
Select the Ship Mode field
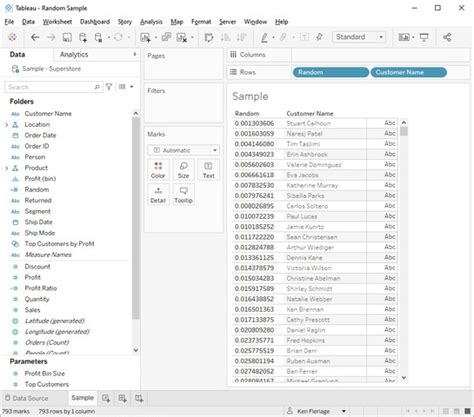[x=40, y=233]
